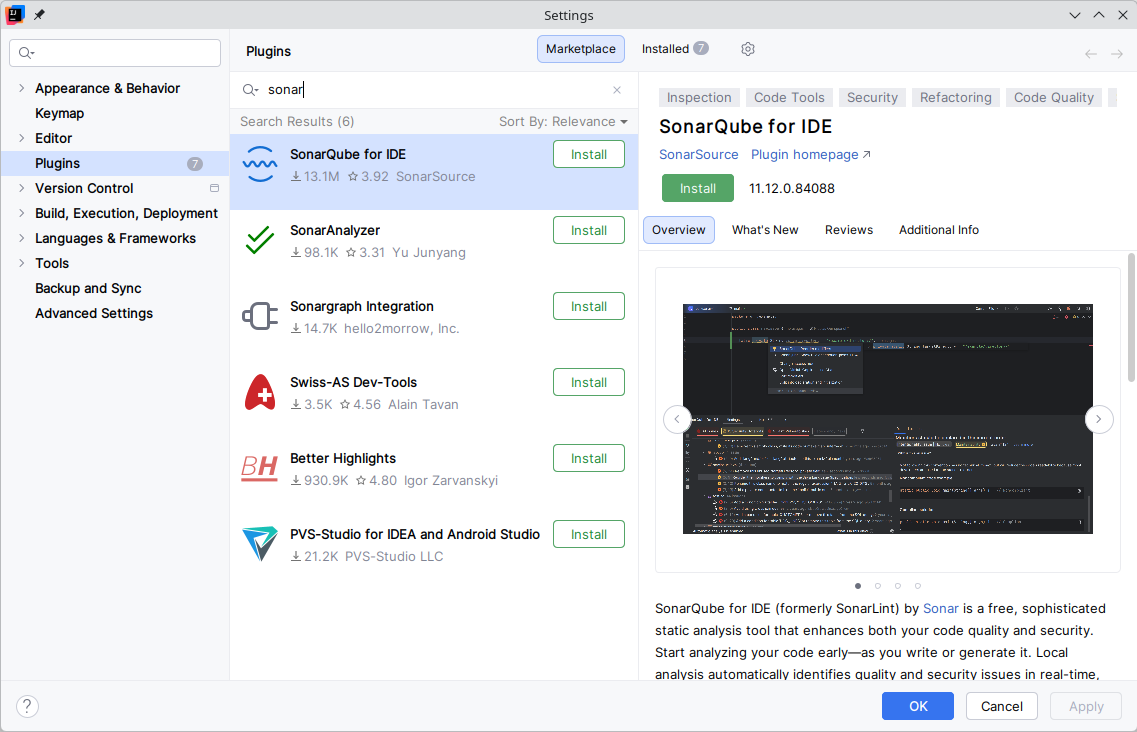The width and height of the screenshot is (1137, 732).
Task: Confirm settings with OK button
Action: [918, 706]
